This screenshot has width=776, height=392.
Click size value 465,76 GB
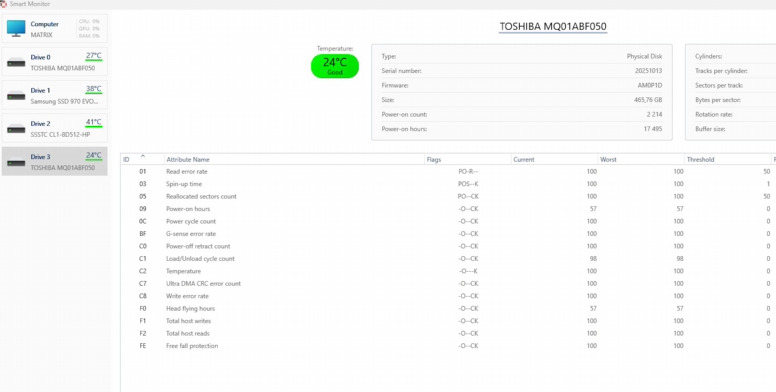coord(647,100)
